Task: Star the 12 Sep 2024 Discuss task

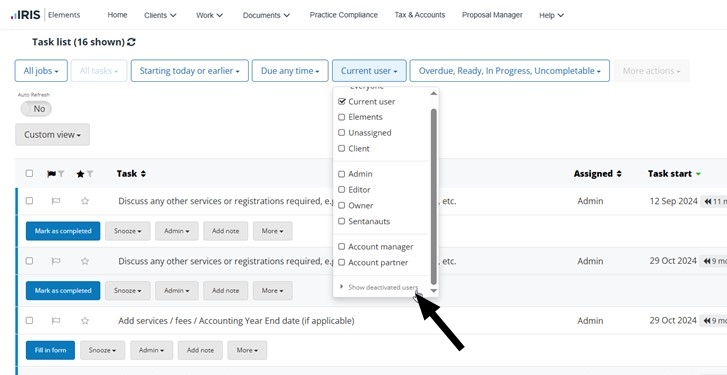Action: click(x=85, y=201)
